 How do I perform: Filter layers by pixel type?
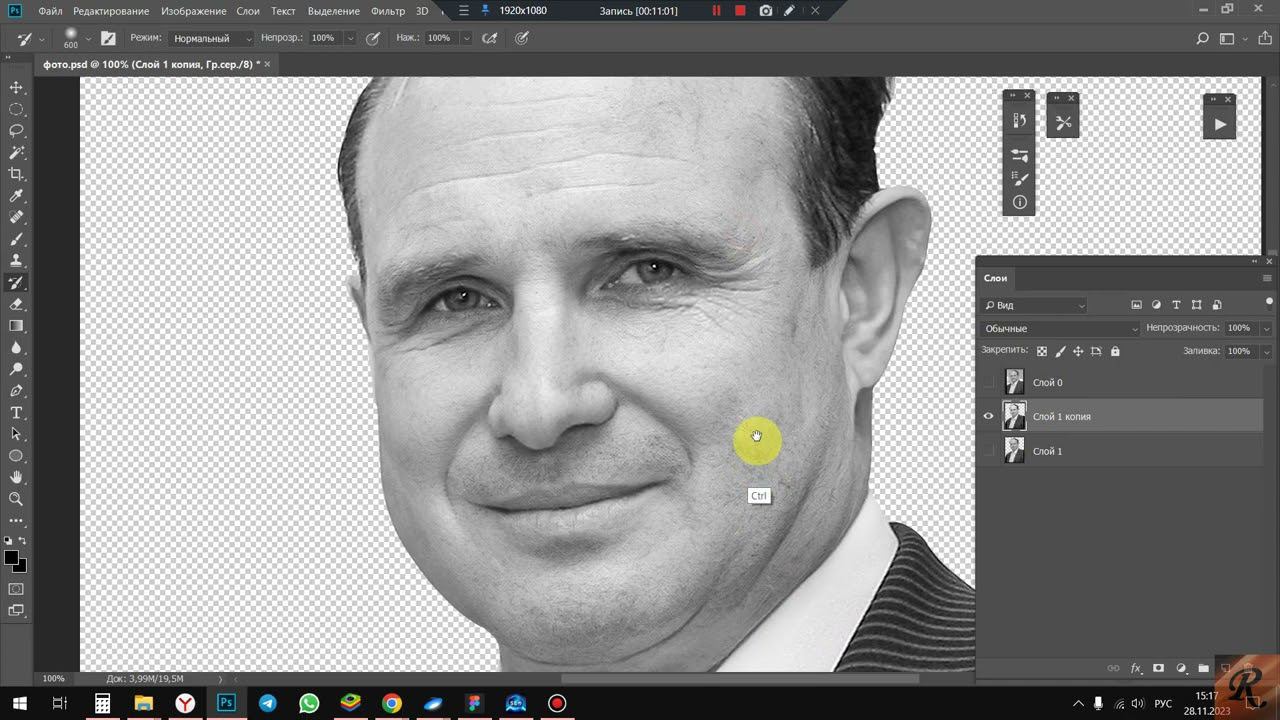pos(1136,305)
